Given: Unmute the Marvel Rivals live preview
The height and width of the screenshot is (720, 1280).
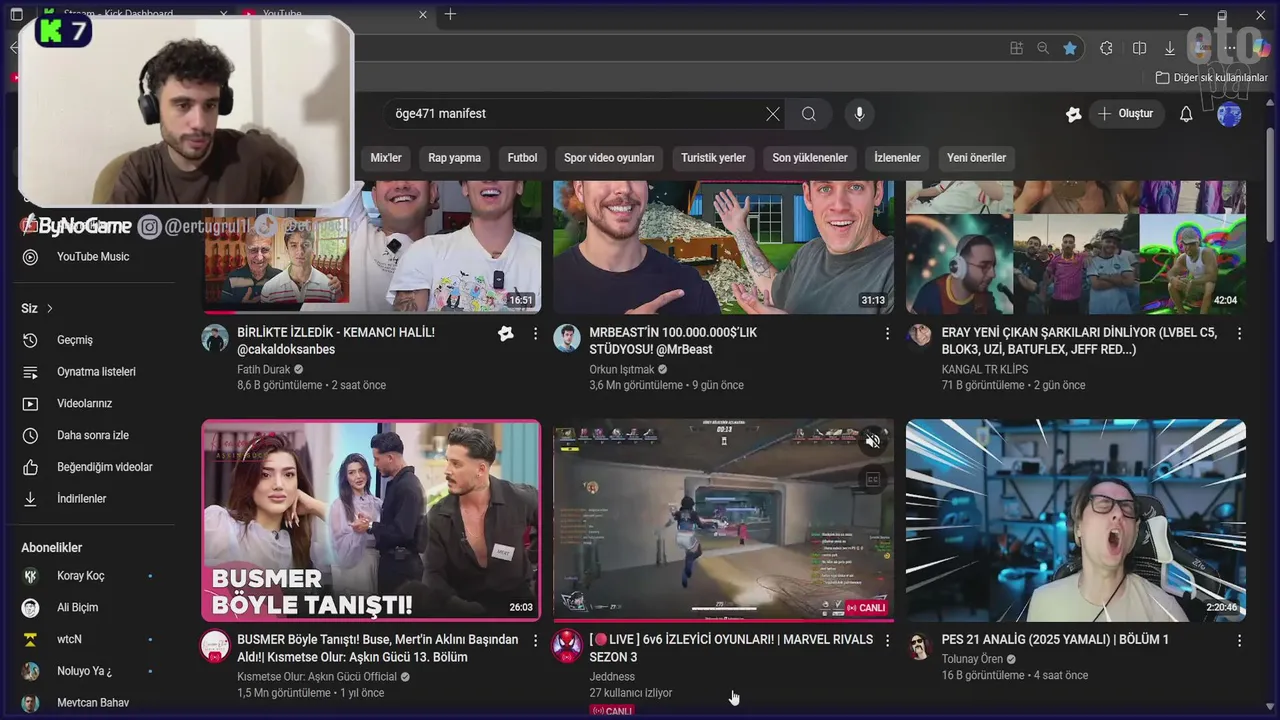Looking at the screenshot, I should click(873, 441).
